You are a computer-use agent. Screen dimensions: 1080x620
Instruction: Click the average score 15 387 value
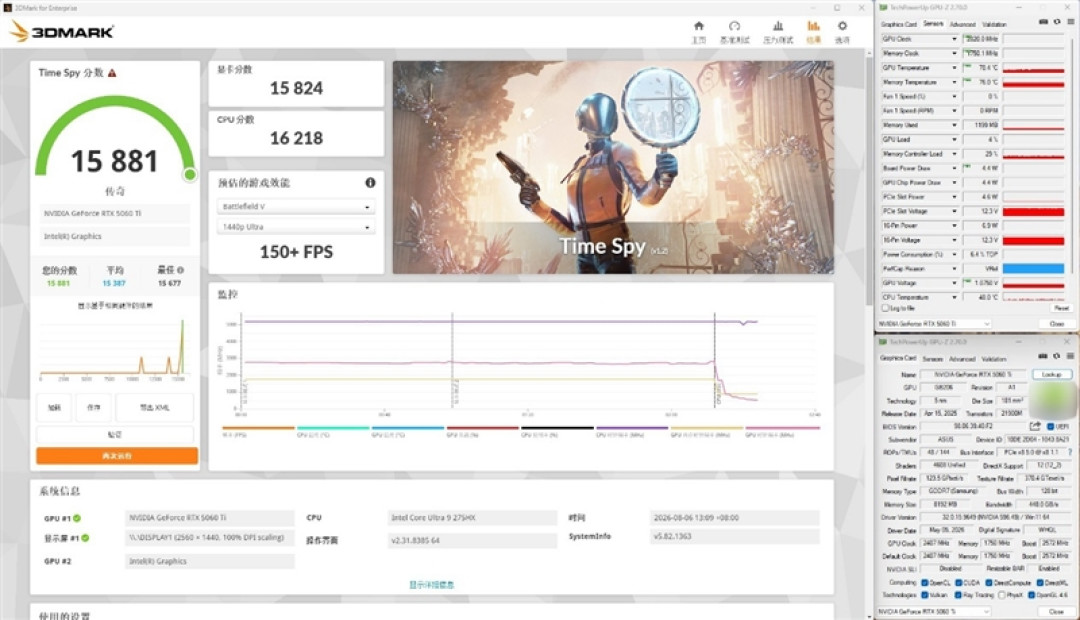(x=114, y=283)
